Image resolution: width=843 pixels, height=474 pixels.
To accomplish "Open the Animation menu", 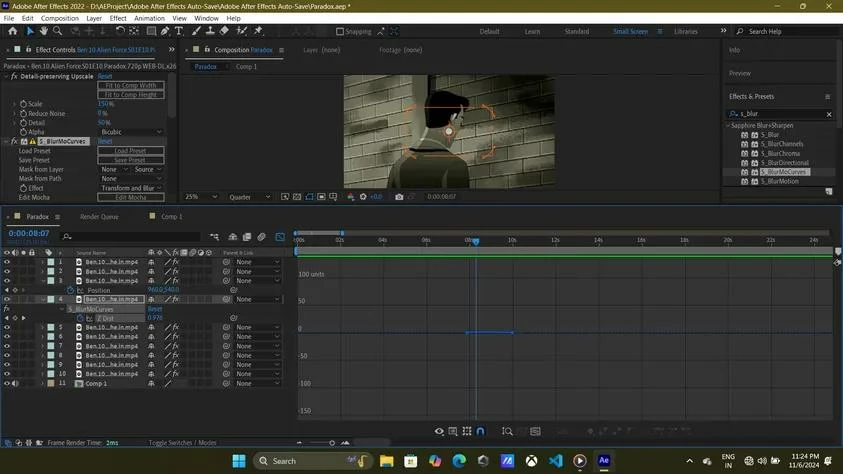I will (x=149, y=18).
